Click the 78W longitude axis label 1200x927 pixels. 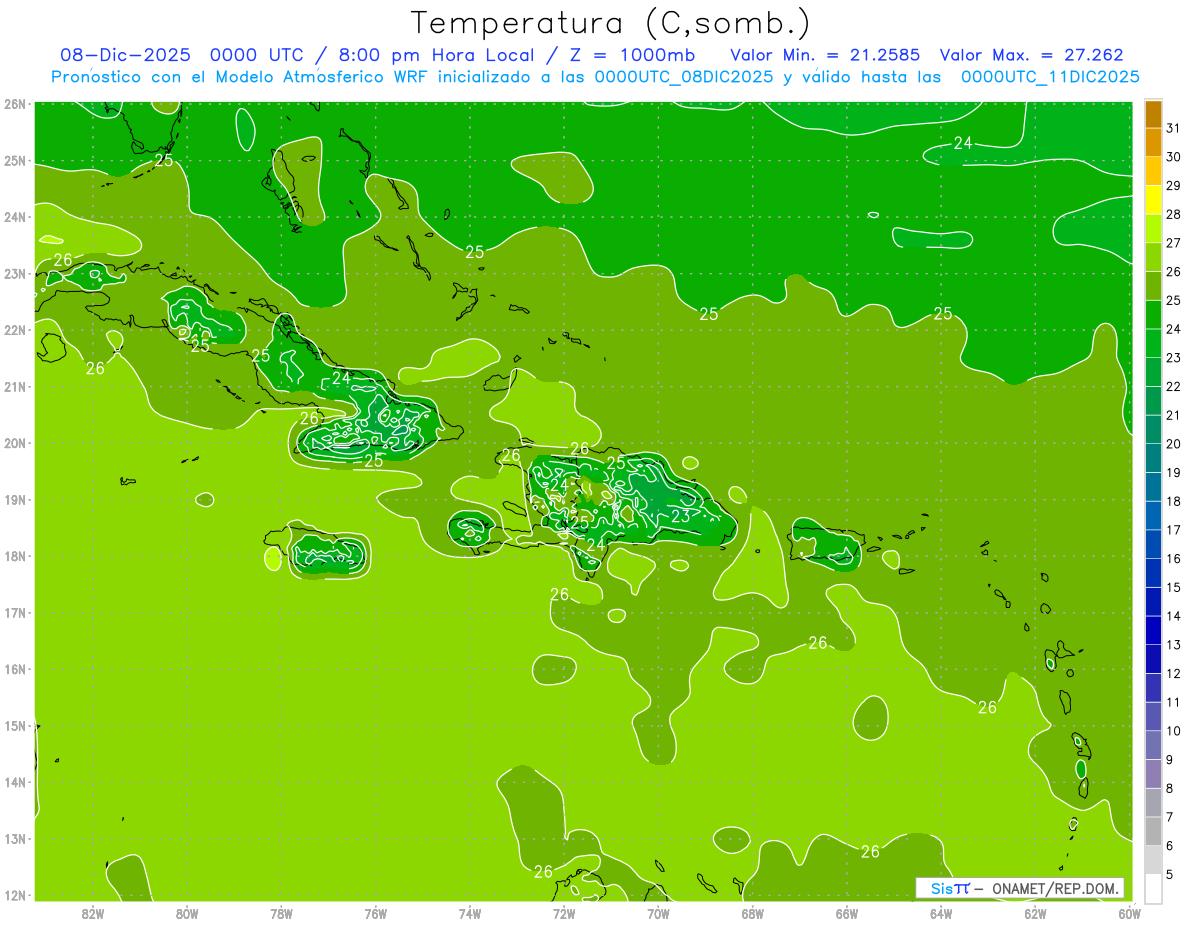point(281,913)
